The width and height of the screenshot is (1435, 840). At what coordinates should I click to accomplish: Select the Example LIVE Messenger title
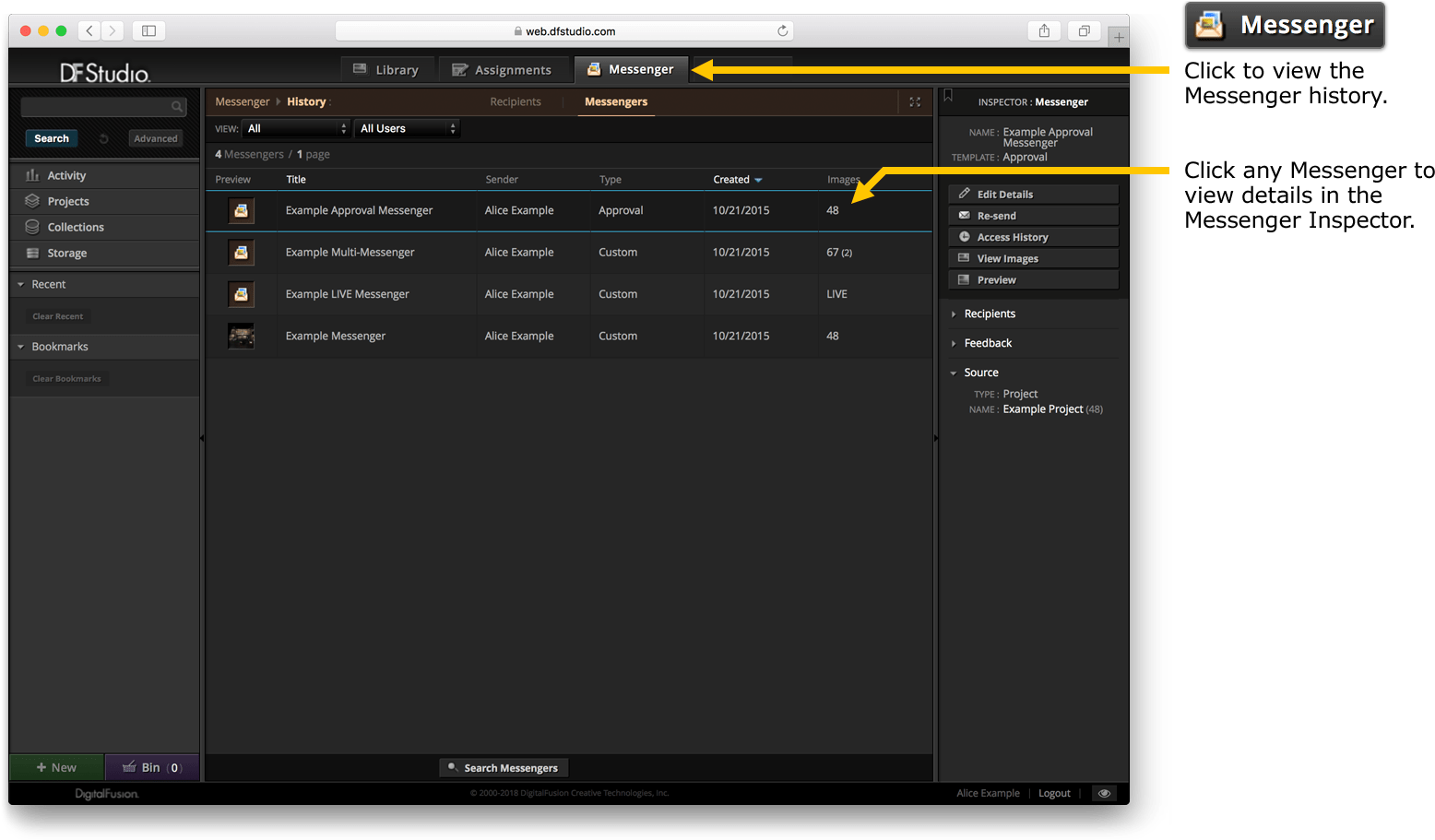pos(347,294)
